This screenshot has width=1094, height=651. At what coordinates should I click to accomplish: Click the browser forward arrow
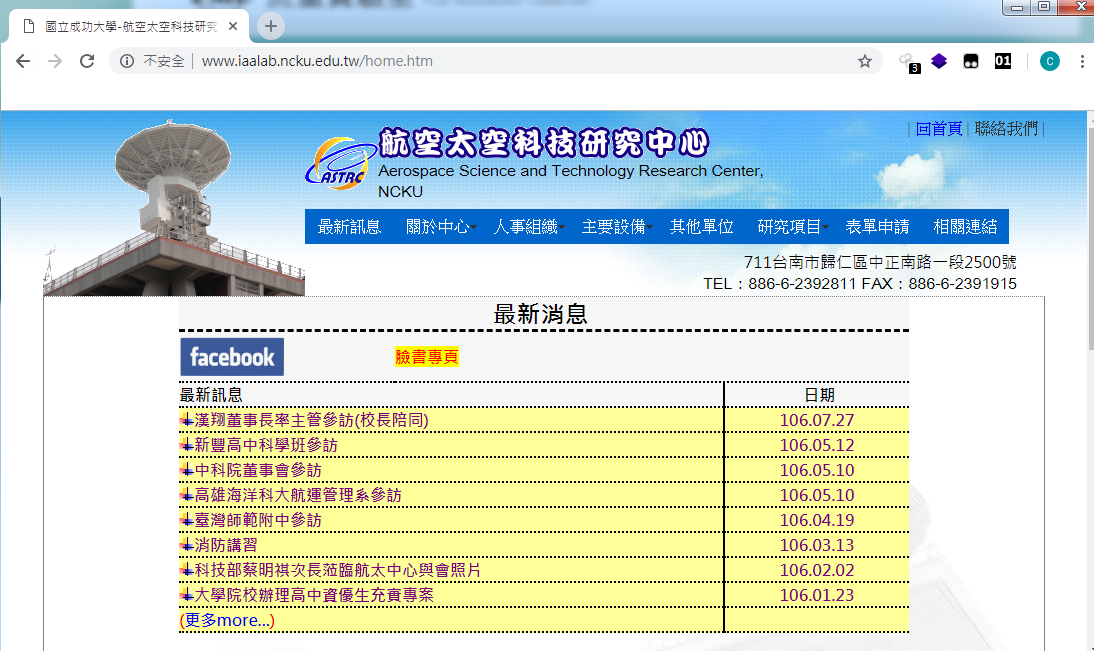54,61
